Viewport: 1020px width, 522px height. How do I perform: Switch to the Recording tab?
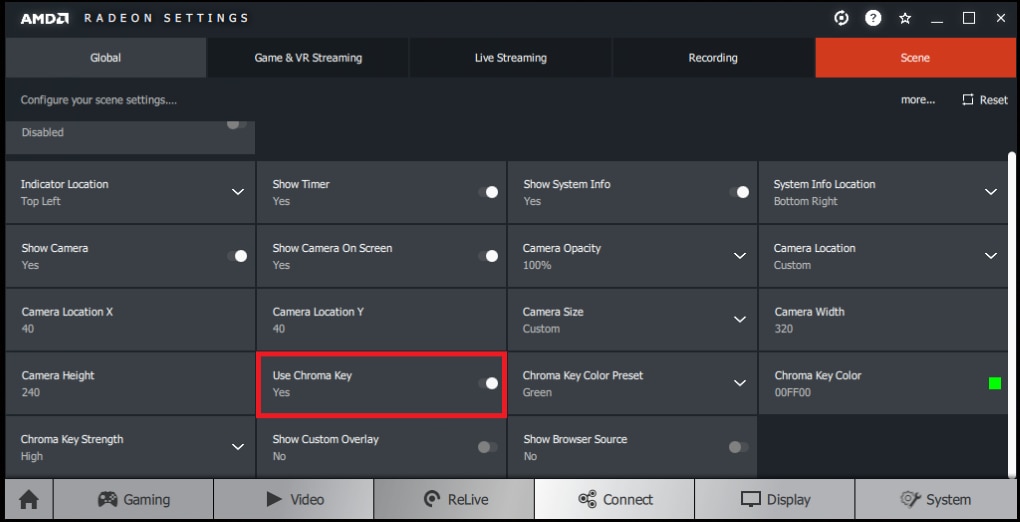[713, 57]
